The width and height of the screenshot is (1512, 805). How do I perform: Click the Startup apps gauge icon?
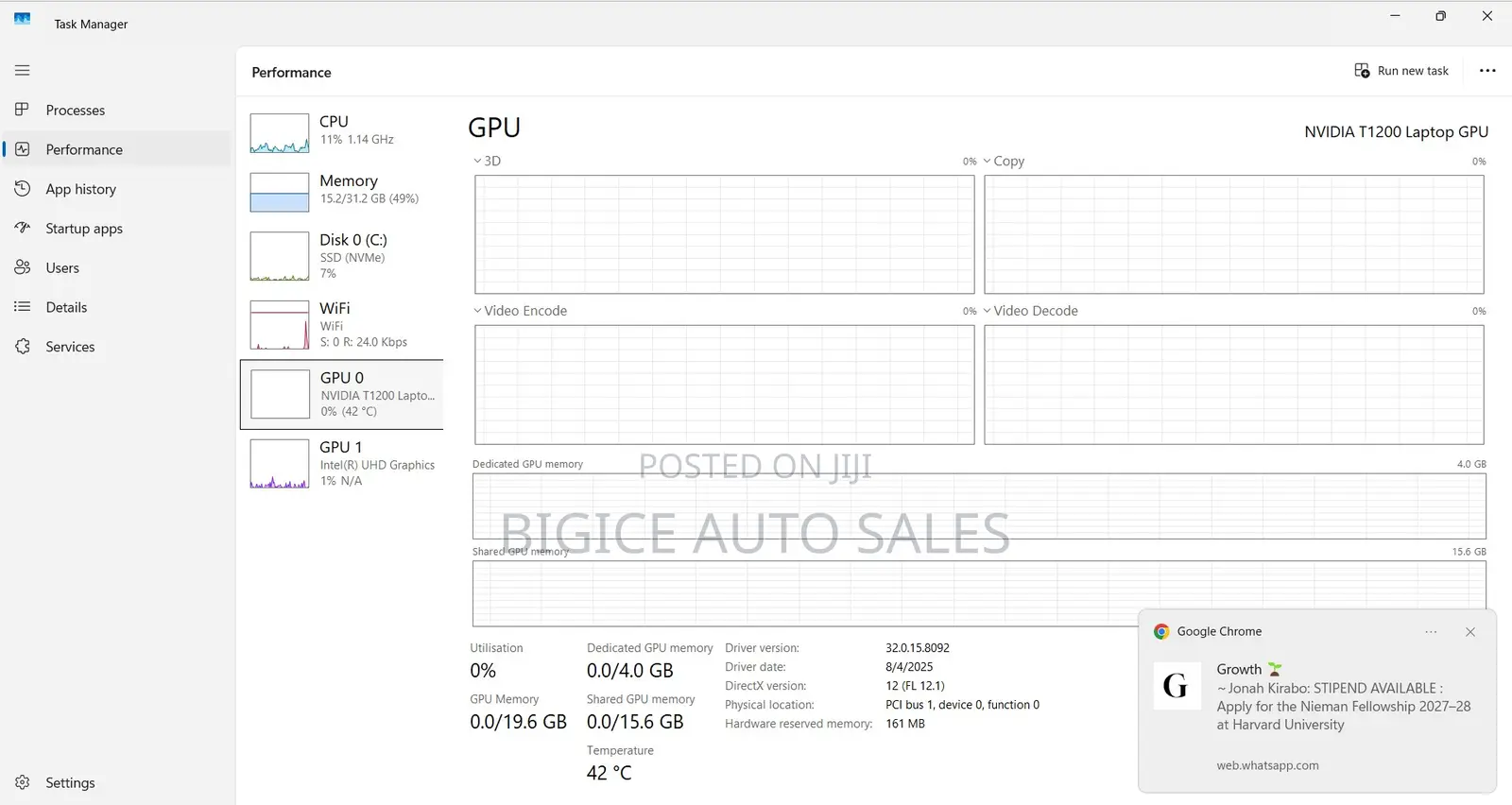(x=23, y=228)
